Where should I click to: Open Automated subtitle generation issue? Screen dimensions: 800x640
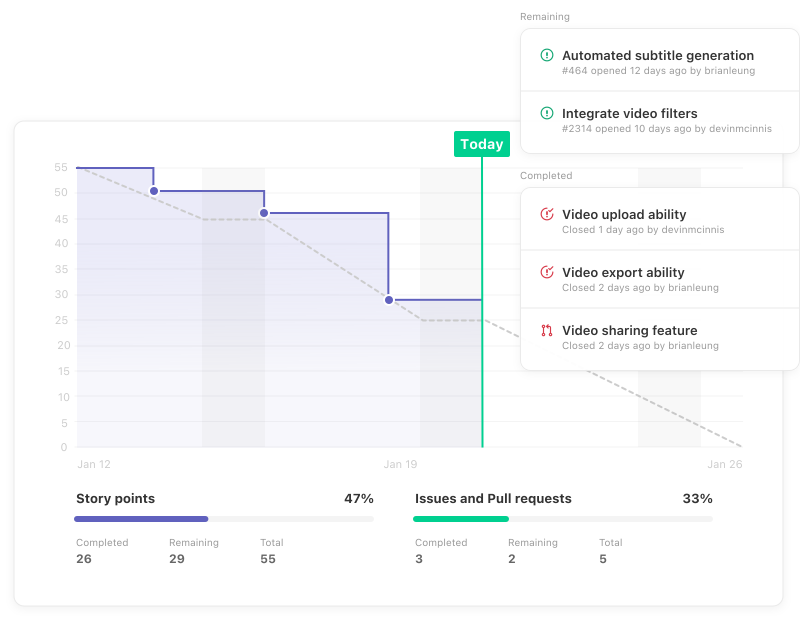657,56
